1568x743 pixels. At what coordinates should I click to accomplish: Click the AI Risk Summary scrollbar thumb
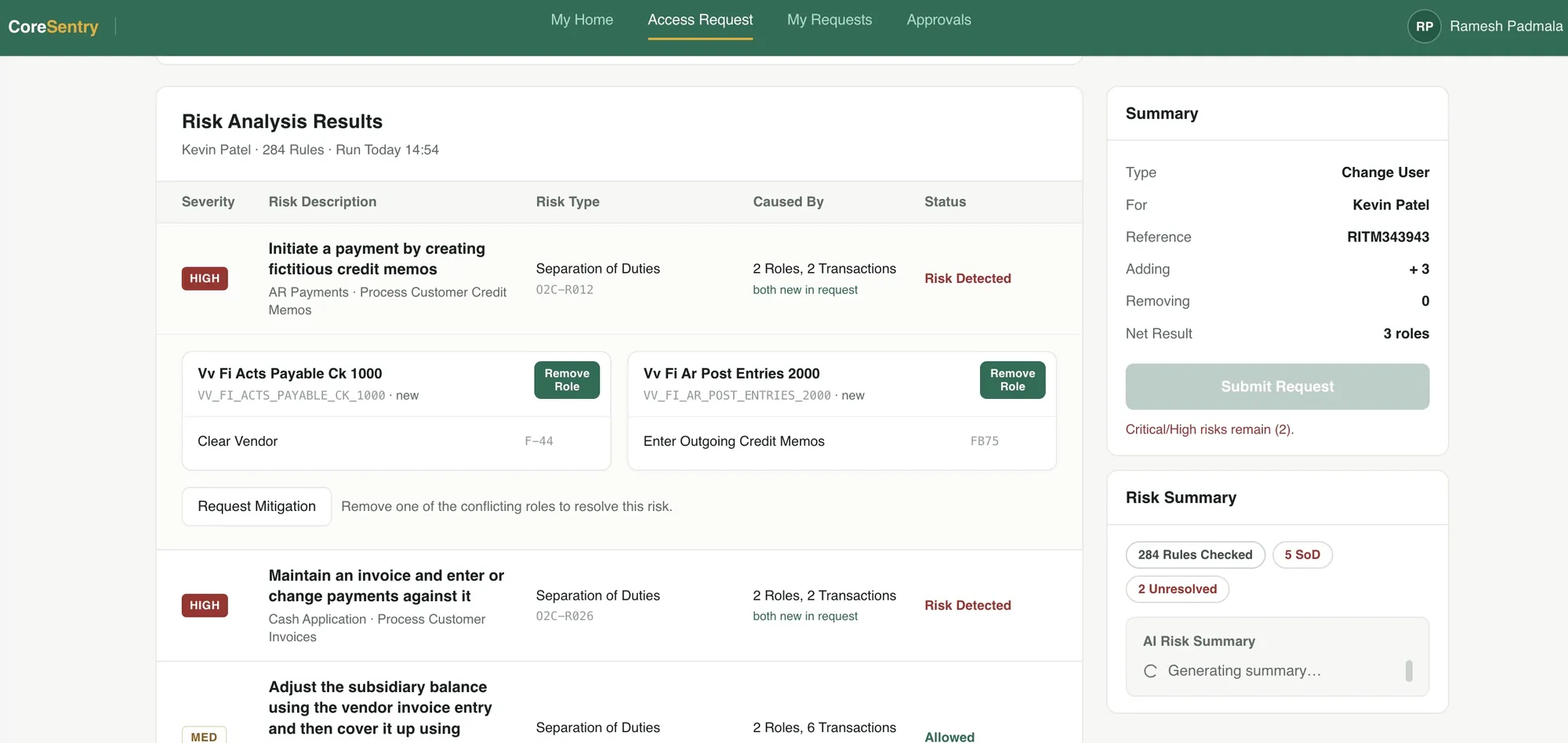[x=1409, y=671]
